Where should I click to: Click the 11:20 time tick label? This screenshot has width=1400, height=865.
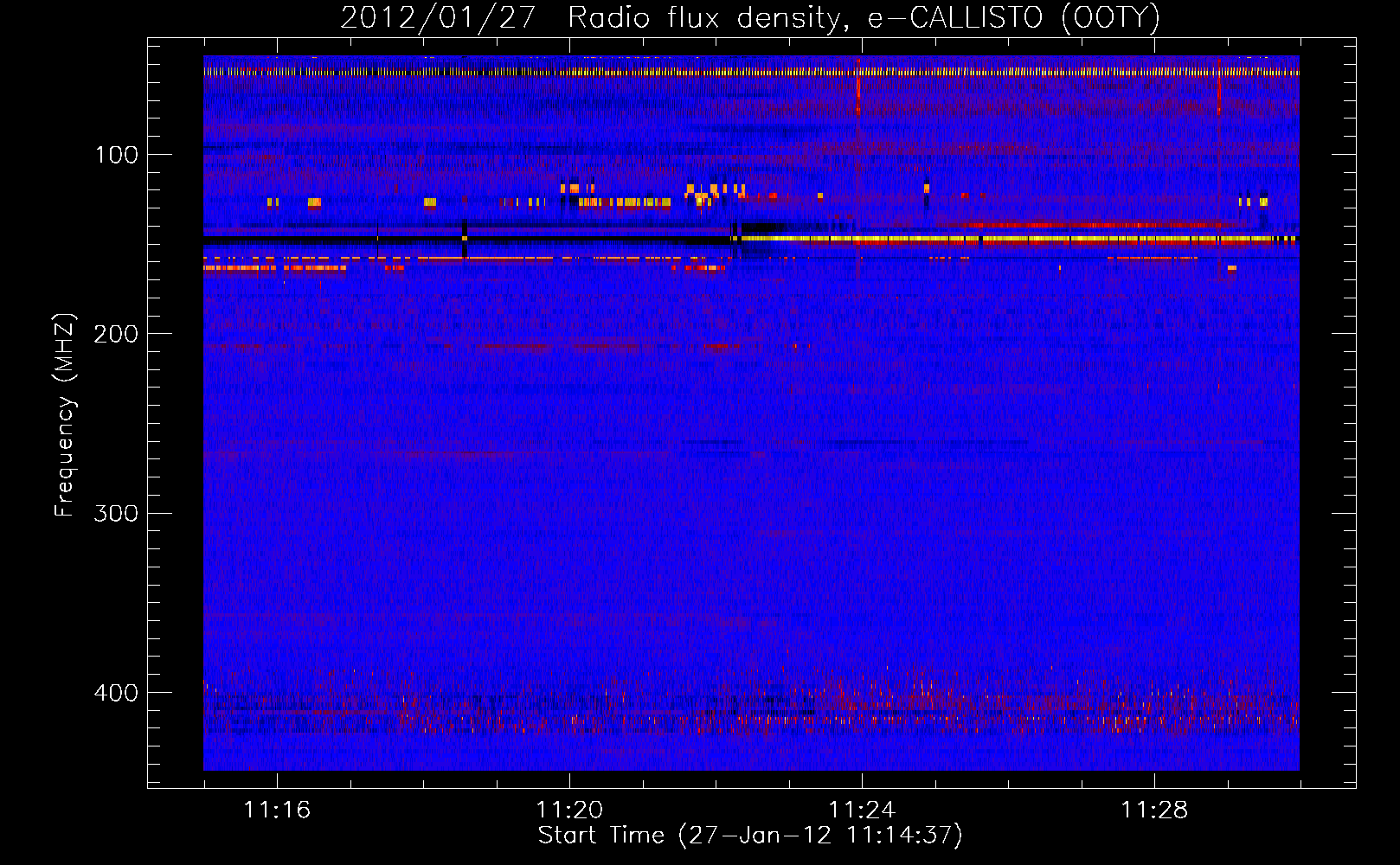(569, 810)
